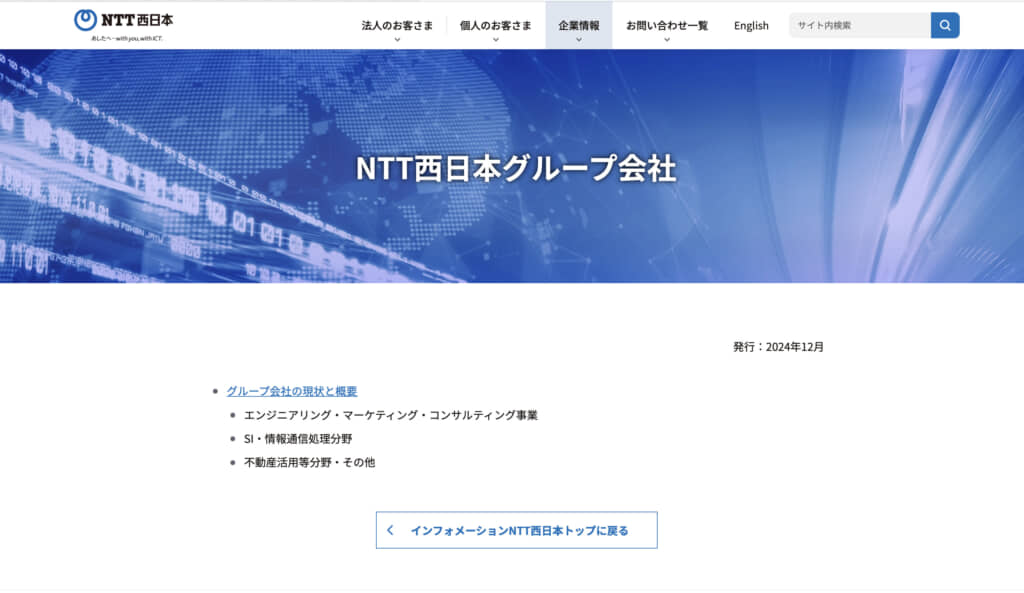Select 不動産活用等分野・その他 list item
Viewport: 1024px width, 593px height.
click(310, 462)
